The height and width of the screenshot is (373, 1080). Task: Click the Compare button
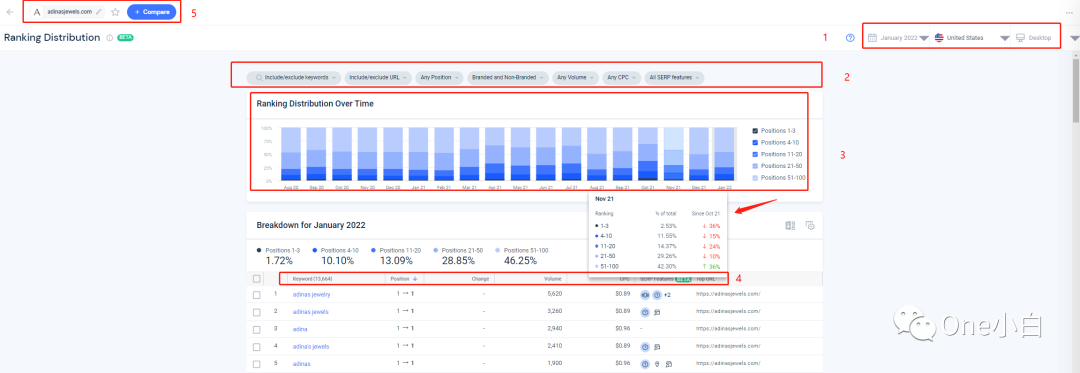pos(152,12)
